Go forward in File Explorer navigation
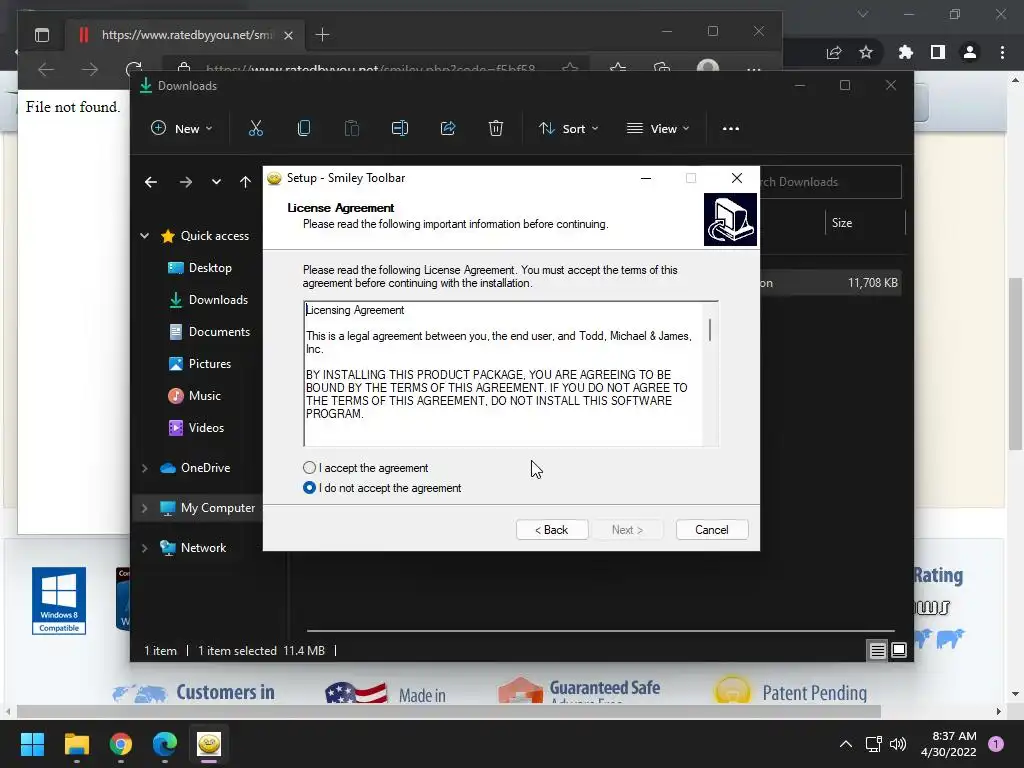The image size is (1024, 768). [185, 182]
